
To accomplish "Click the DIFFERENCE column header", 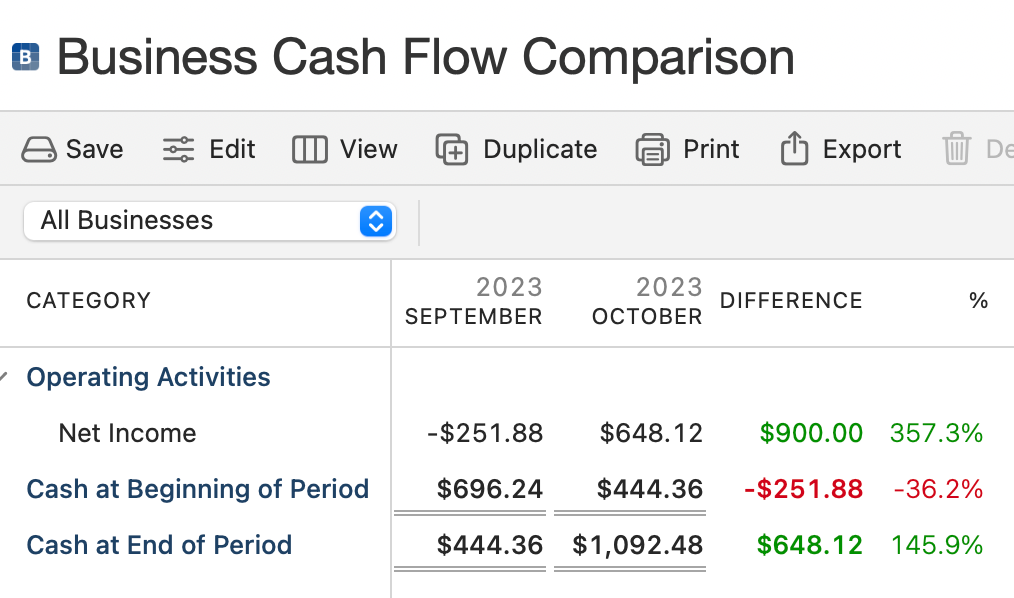I will point(790,301).
